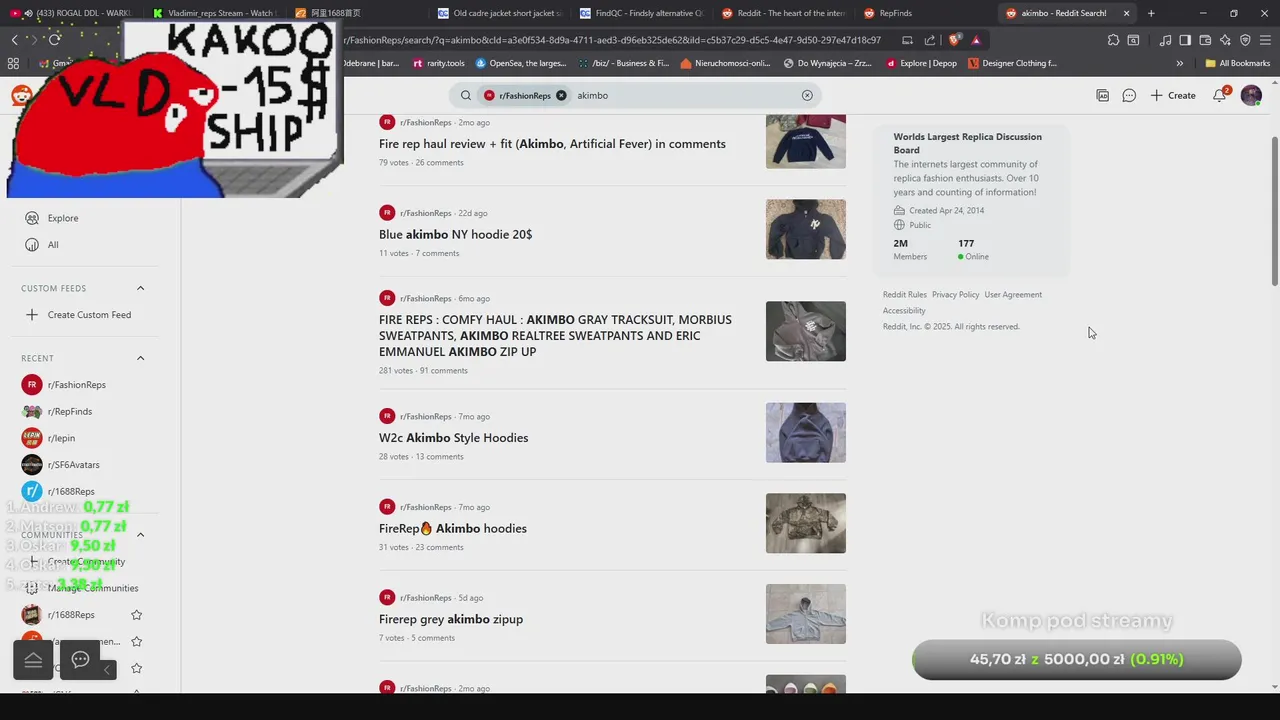Open the Explore Depop bookmark
Viewport: 1280px width, 720px height.
tap(921, 63)
